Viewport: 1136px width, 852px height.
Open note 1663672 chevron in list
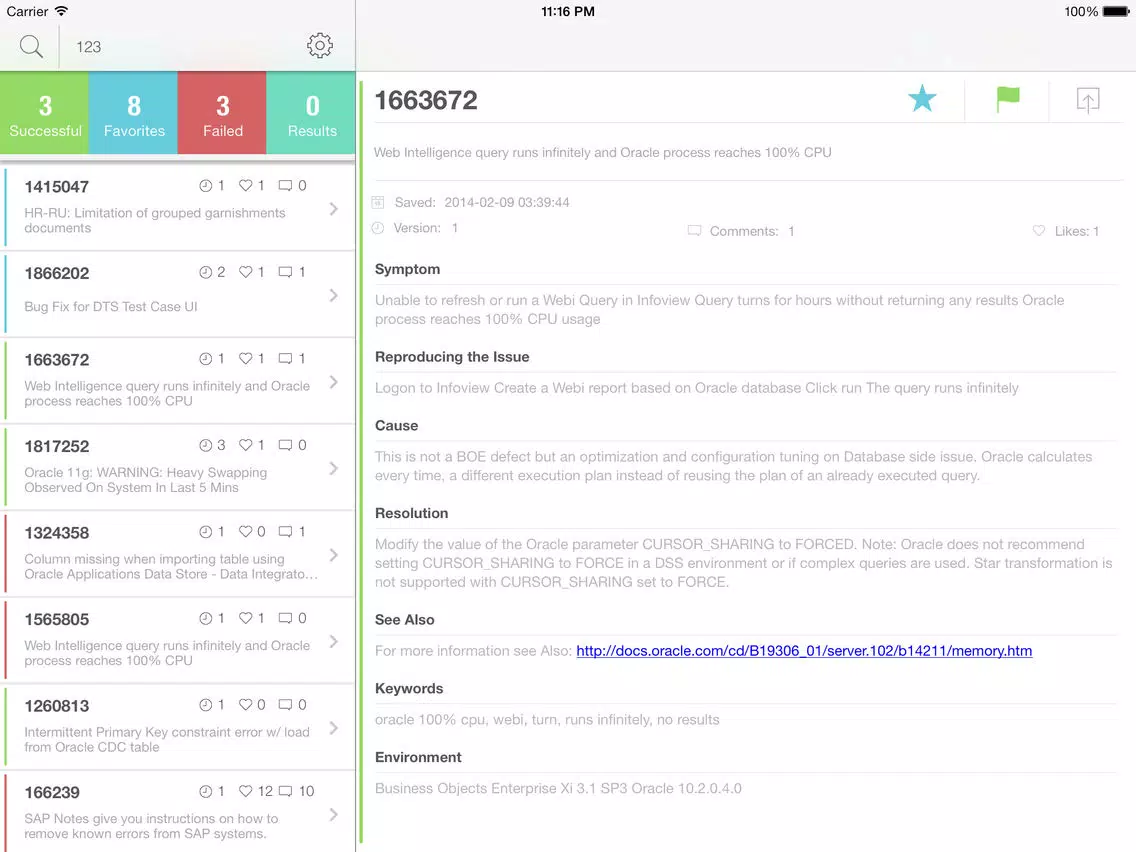click(333, 382)
